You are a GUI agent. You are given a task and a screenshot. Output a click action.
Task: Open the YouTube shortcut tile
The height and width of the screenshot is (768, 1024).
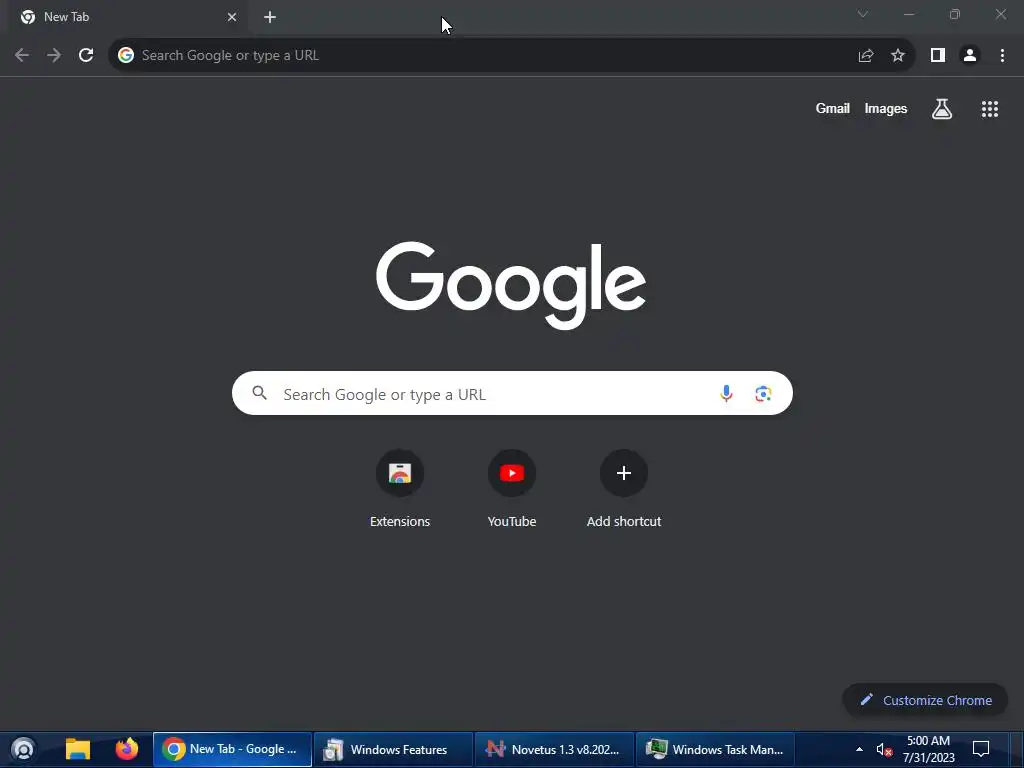tap(512, 488)
